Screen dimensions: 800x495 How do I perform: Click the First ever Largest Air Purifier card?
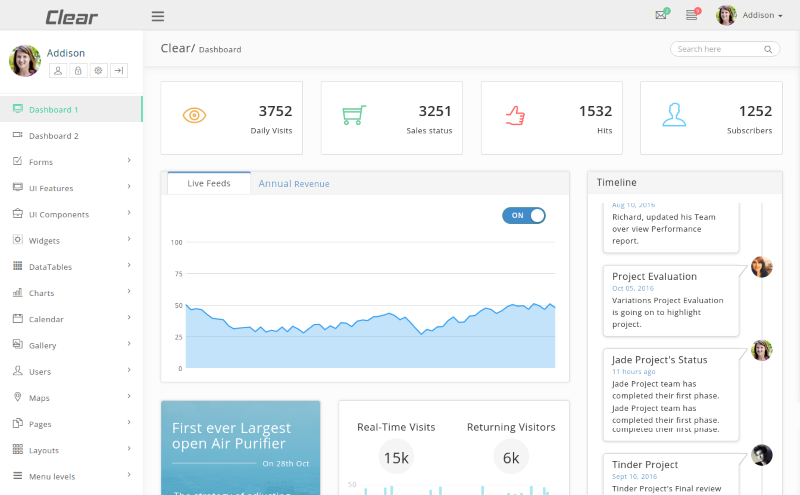241,448
